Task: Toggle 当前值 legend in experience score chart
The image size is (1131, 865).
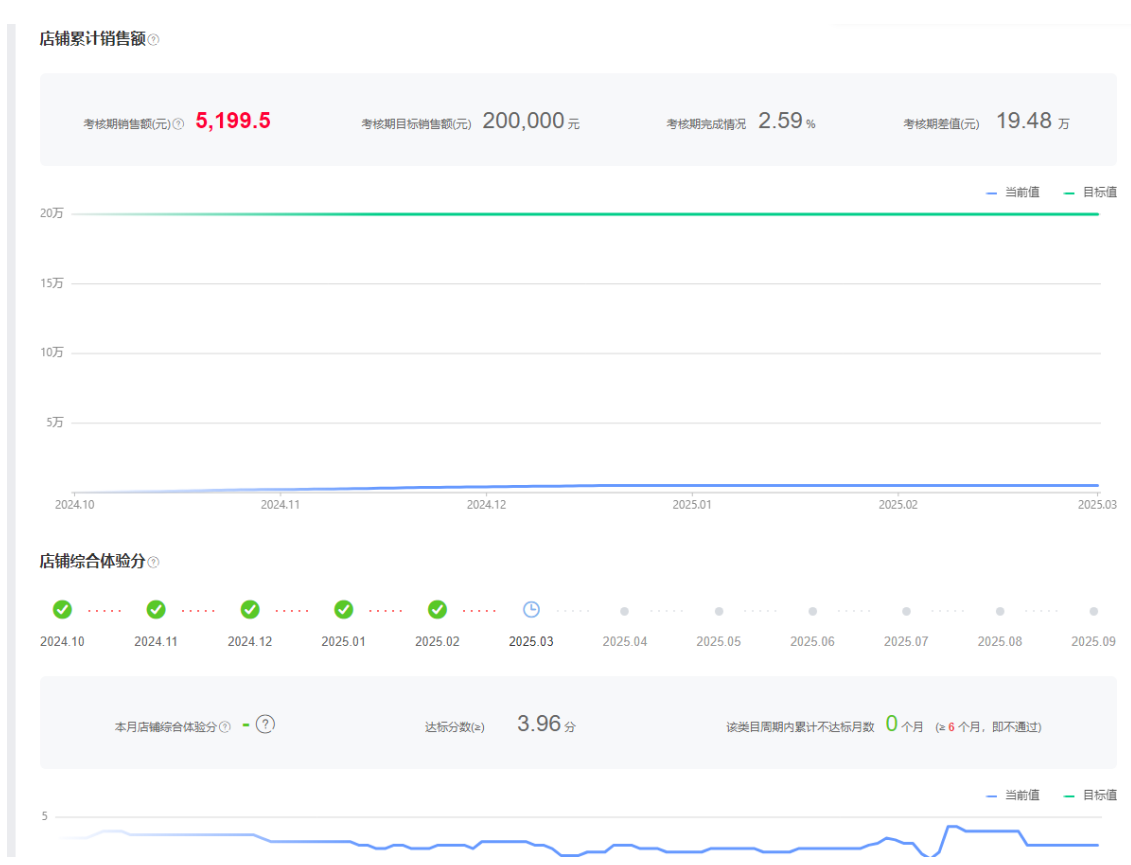Action: (x=1013, y=795)
